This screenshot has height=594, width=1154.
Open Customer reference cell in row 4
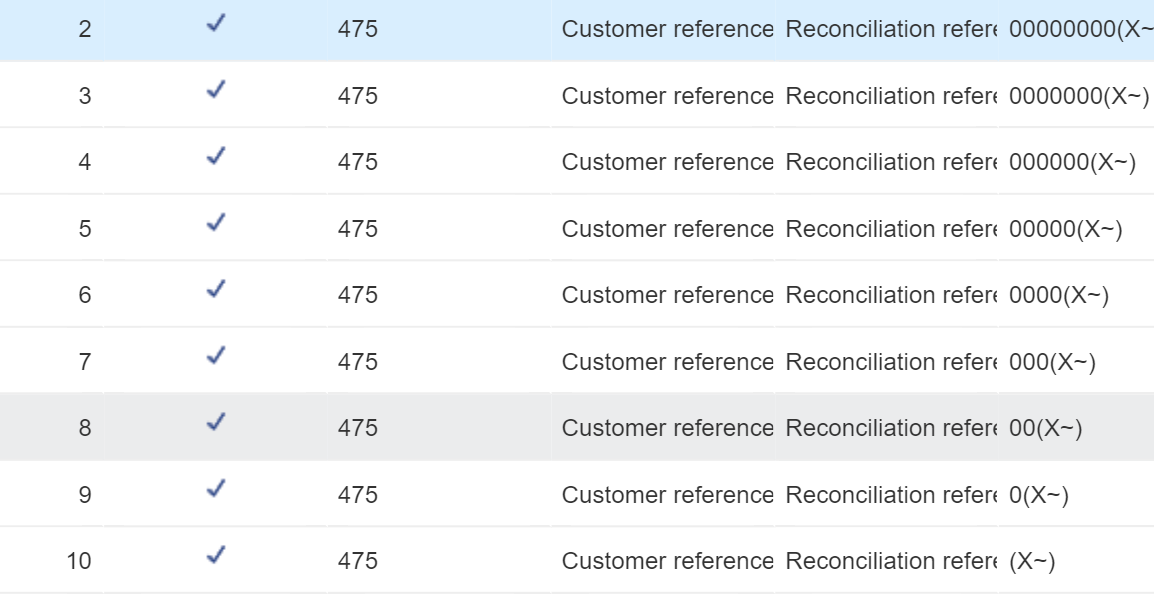[662, 161]
